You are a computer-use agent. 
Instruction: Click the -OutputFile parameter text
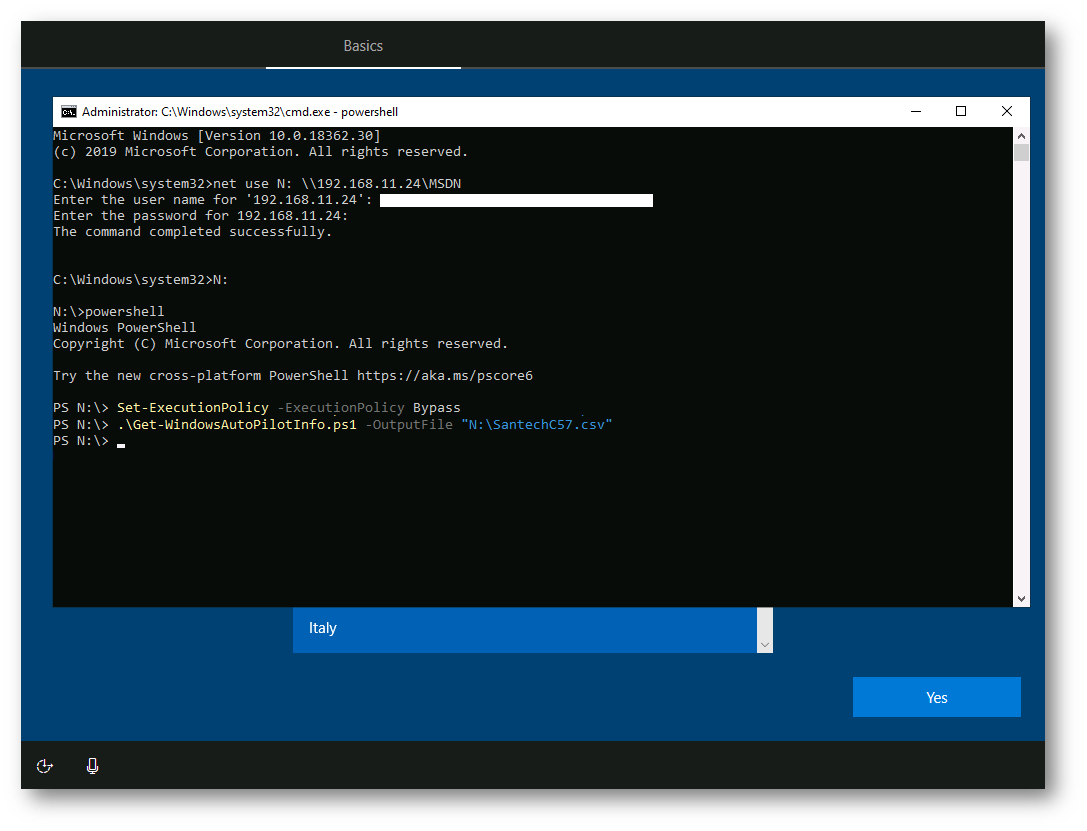(x=409, y=424)
